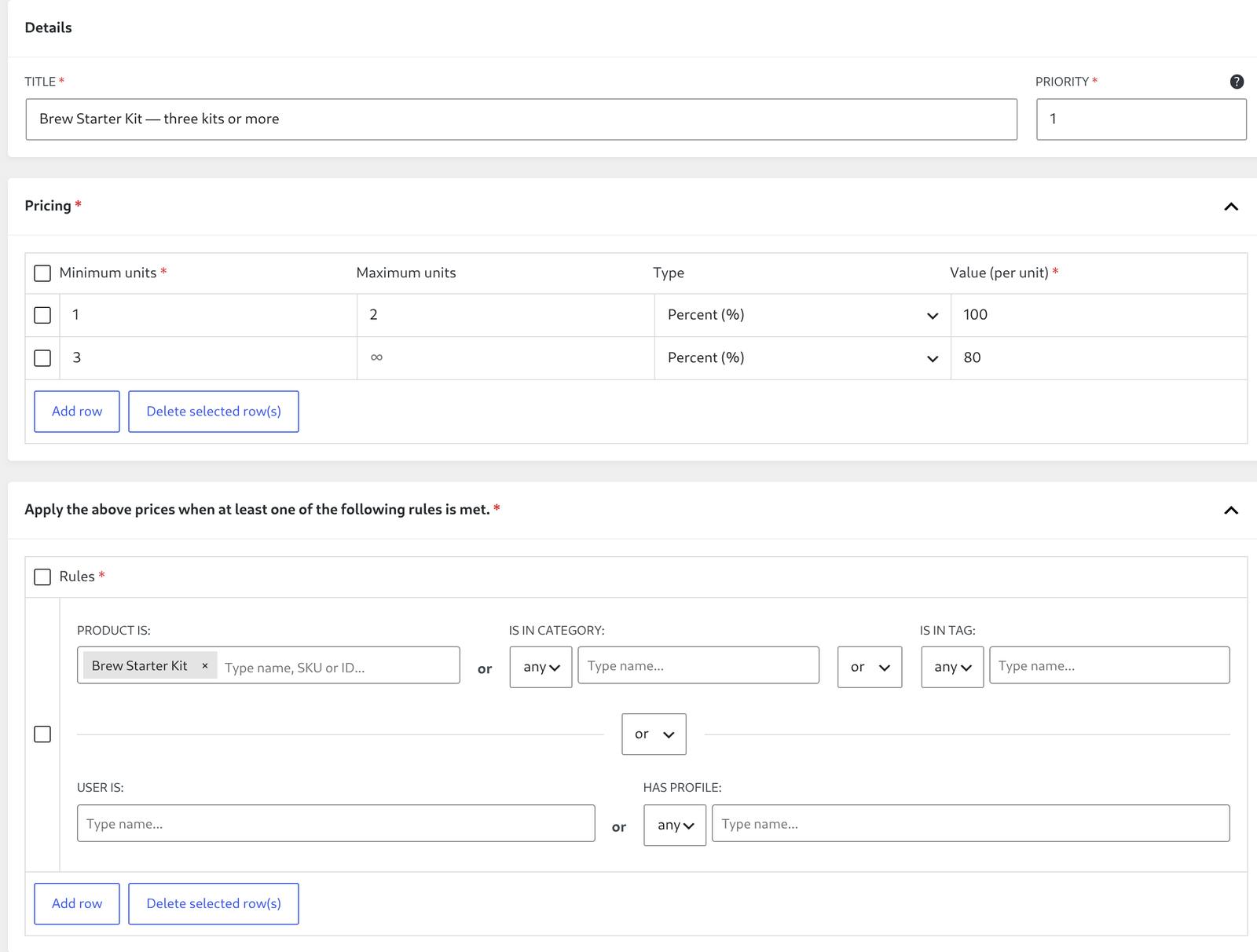Open the profile 'any' dropdown

(x=675, y=825)
